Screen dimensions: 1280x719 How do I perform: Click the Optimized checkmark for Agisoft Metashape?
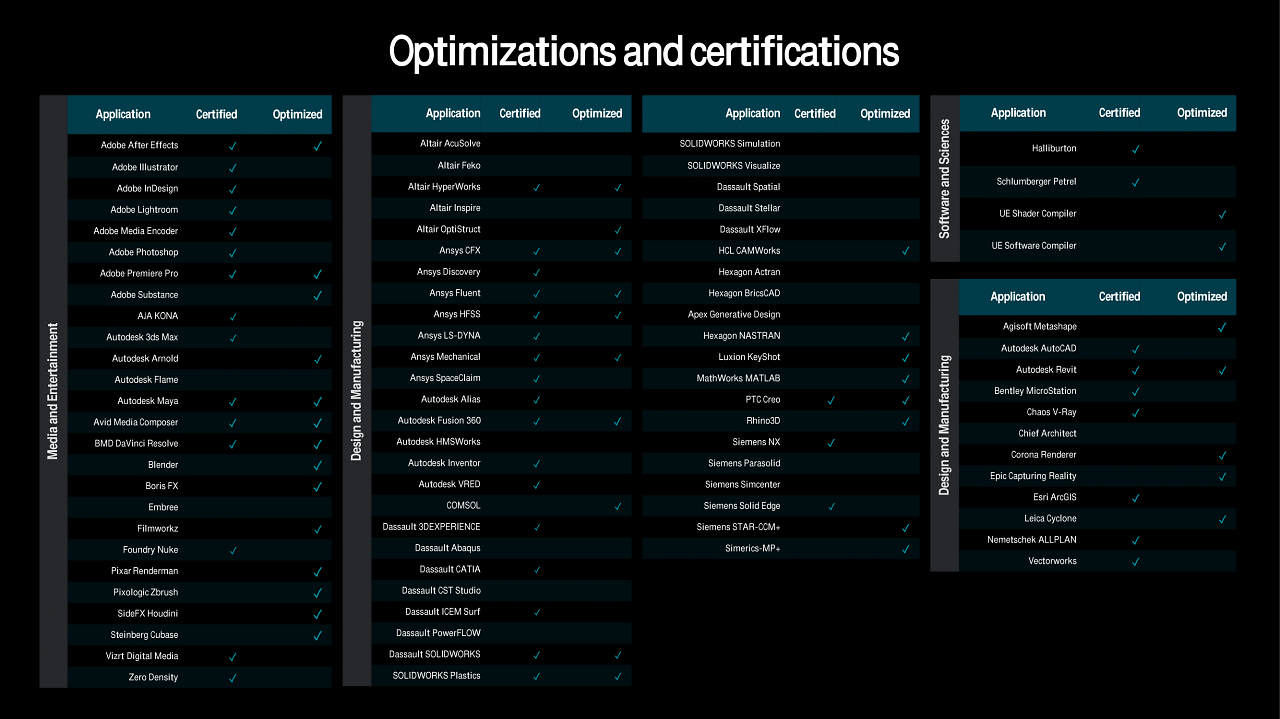tap(1222, 327)
